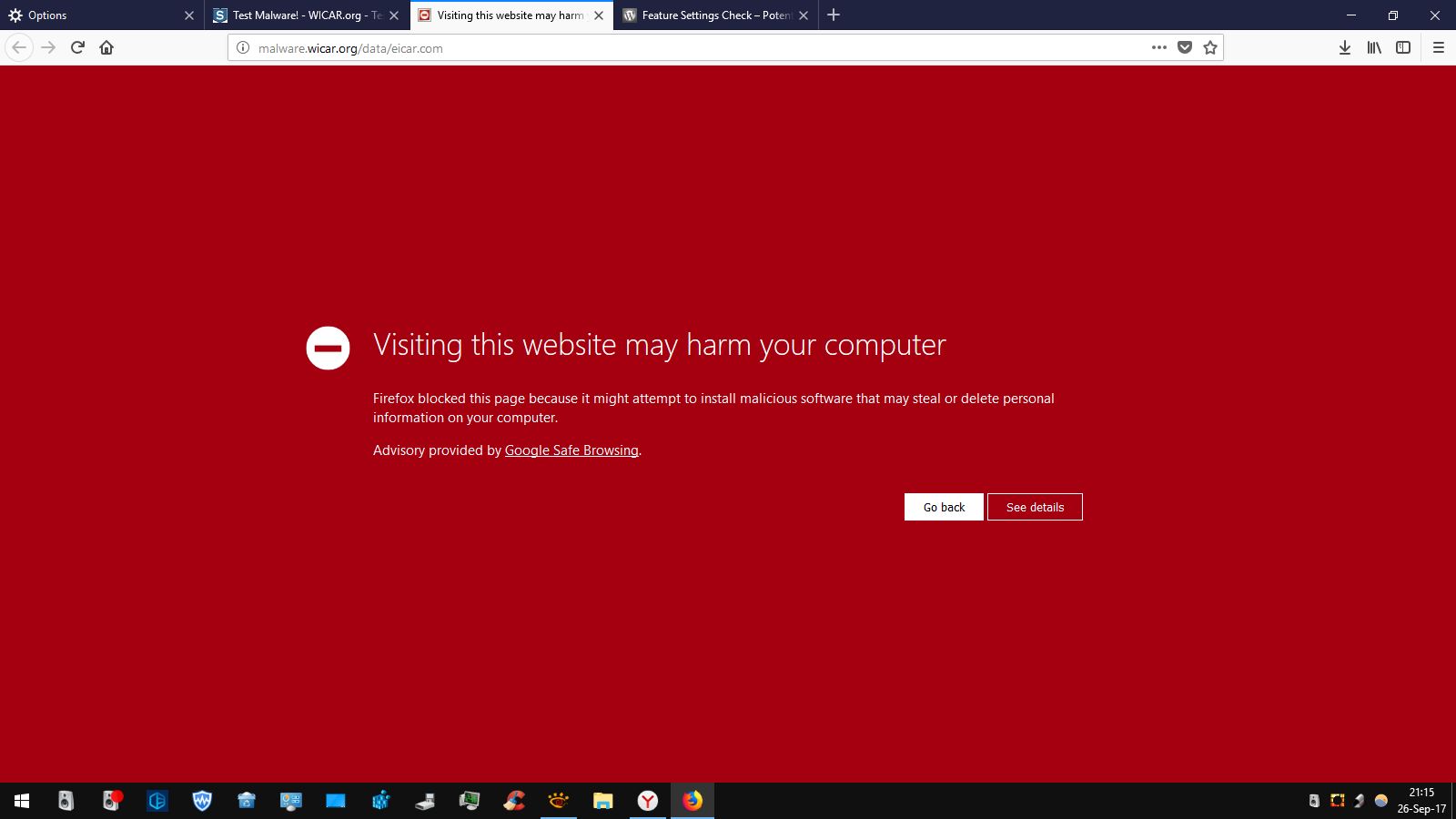The width and height of the screenshot is (1456, 819).
Task: Open the speaker app without red badge in taskbar
Action: click(66, 801)
